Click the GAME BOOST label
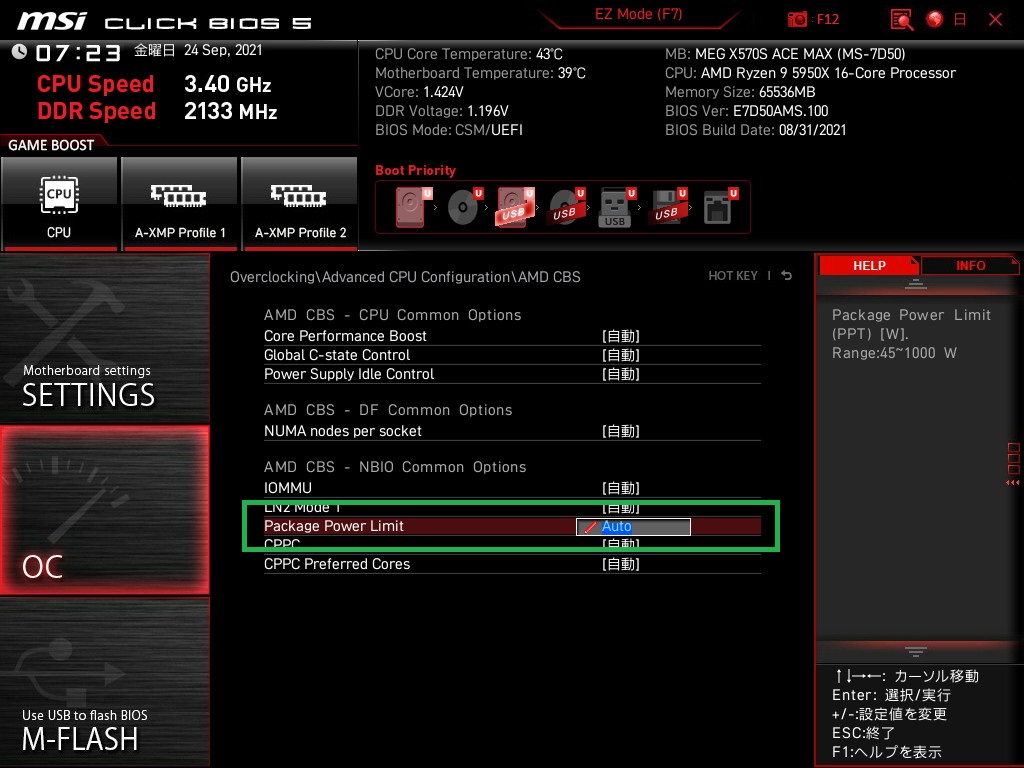The image size is (1024, 768). coord(51,145)
